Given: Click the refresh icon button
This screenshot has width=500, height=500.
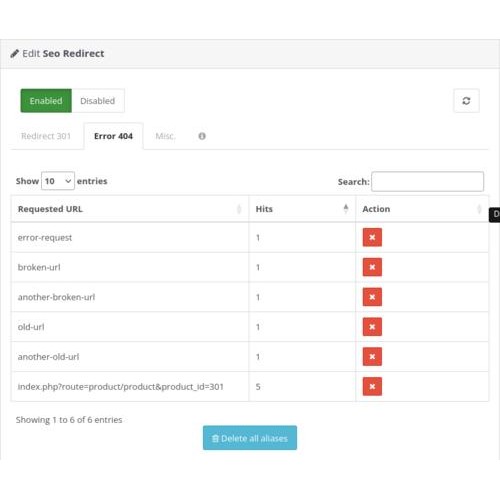Looking at the screenshot, I should [x=466, y=101].
